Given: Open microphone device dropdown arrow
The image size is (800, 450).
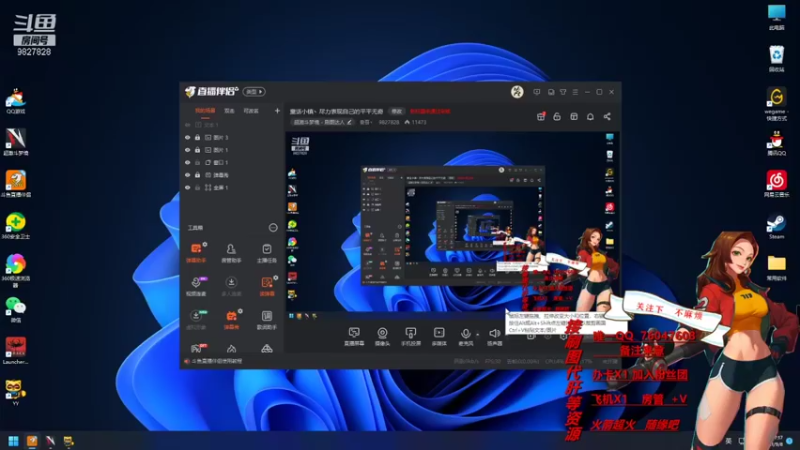Looking at the screenshot, I should pos(478,335).
